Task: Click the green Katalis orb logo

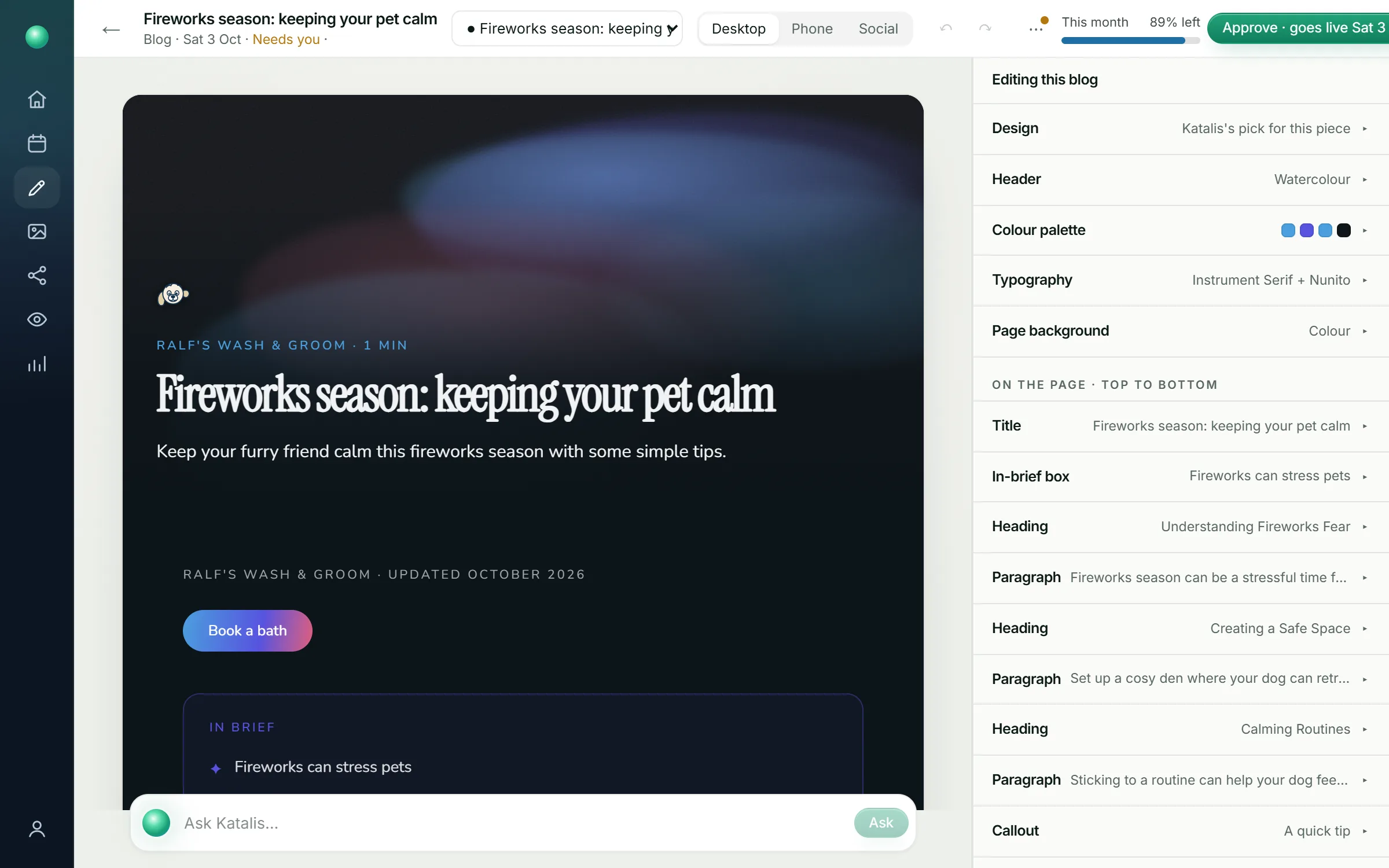Action: pyautogui.click(x=37, y=37)
